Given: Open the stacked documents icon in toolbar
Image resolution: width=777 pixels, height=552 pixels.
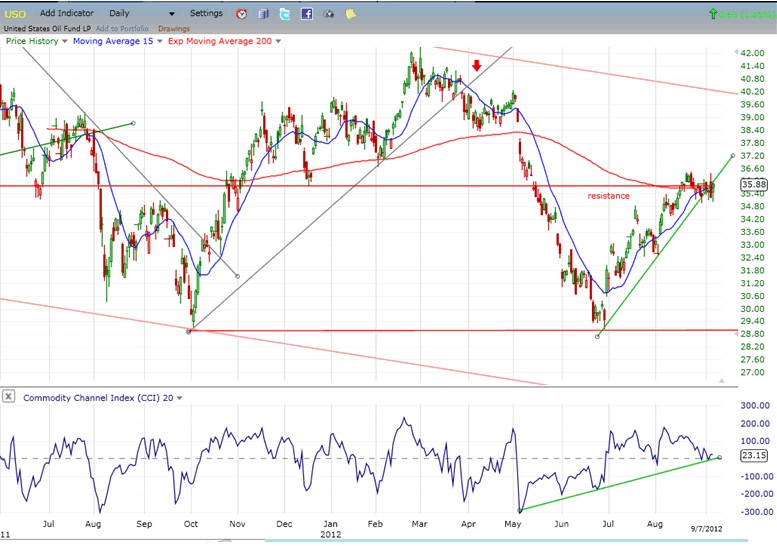Looking at the screenshot, I should 263,14.
